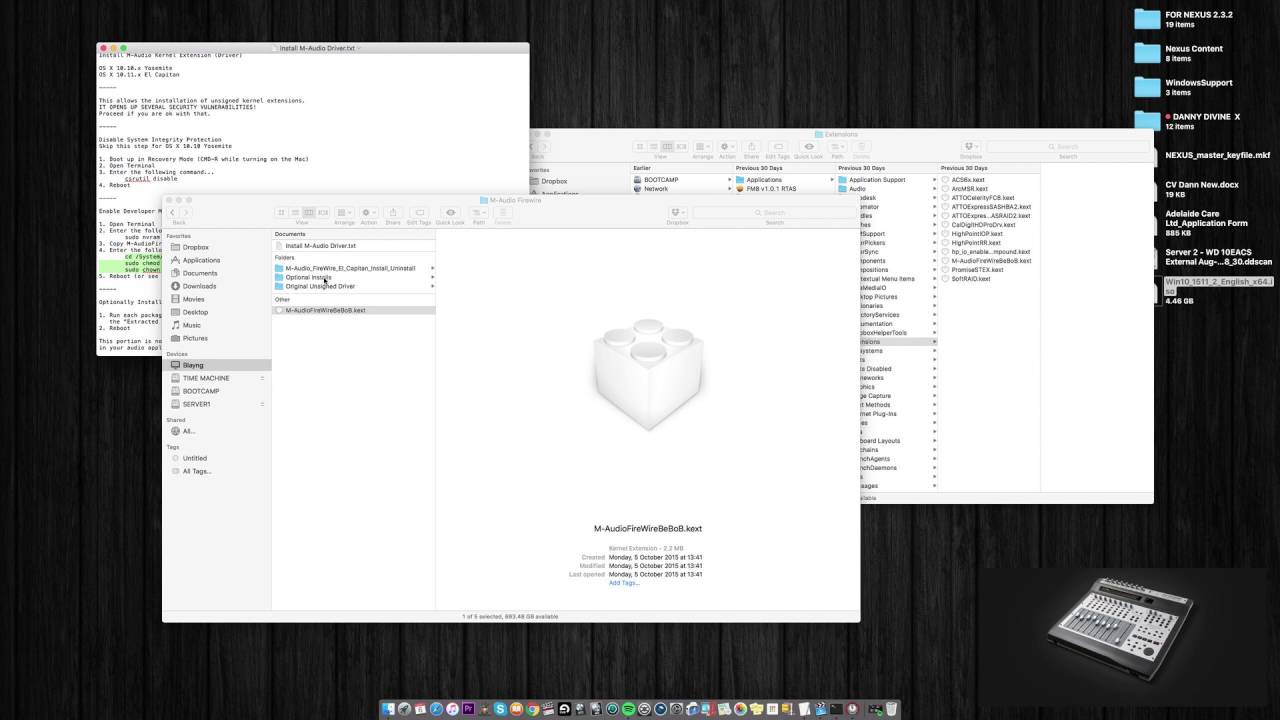This screenshot has height=720, width=1280.
Task: Switch M-Audio Firewire window to column view
Action: (309, 212)
